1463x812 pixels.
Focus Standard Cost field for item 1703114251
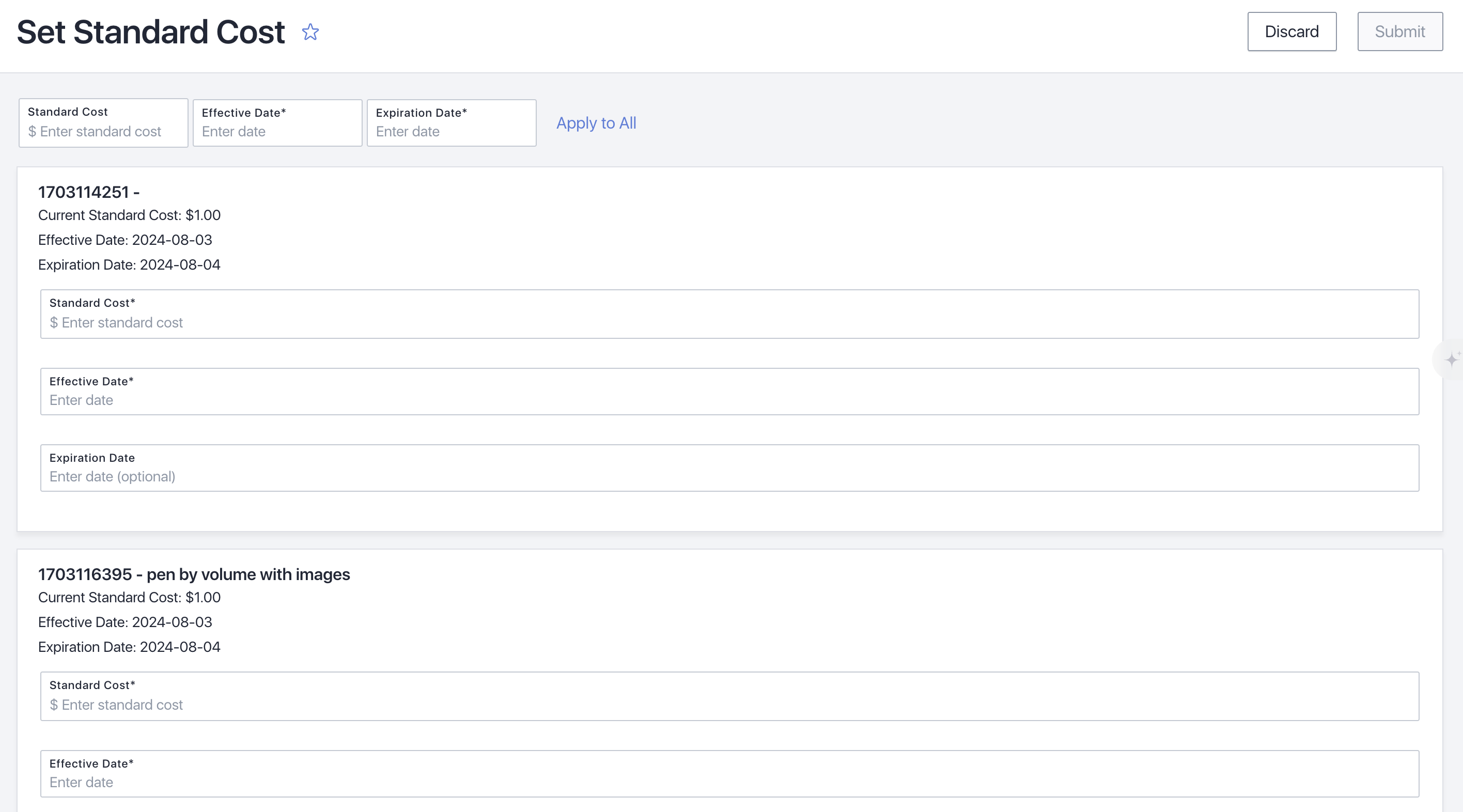730,314
